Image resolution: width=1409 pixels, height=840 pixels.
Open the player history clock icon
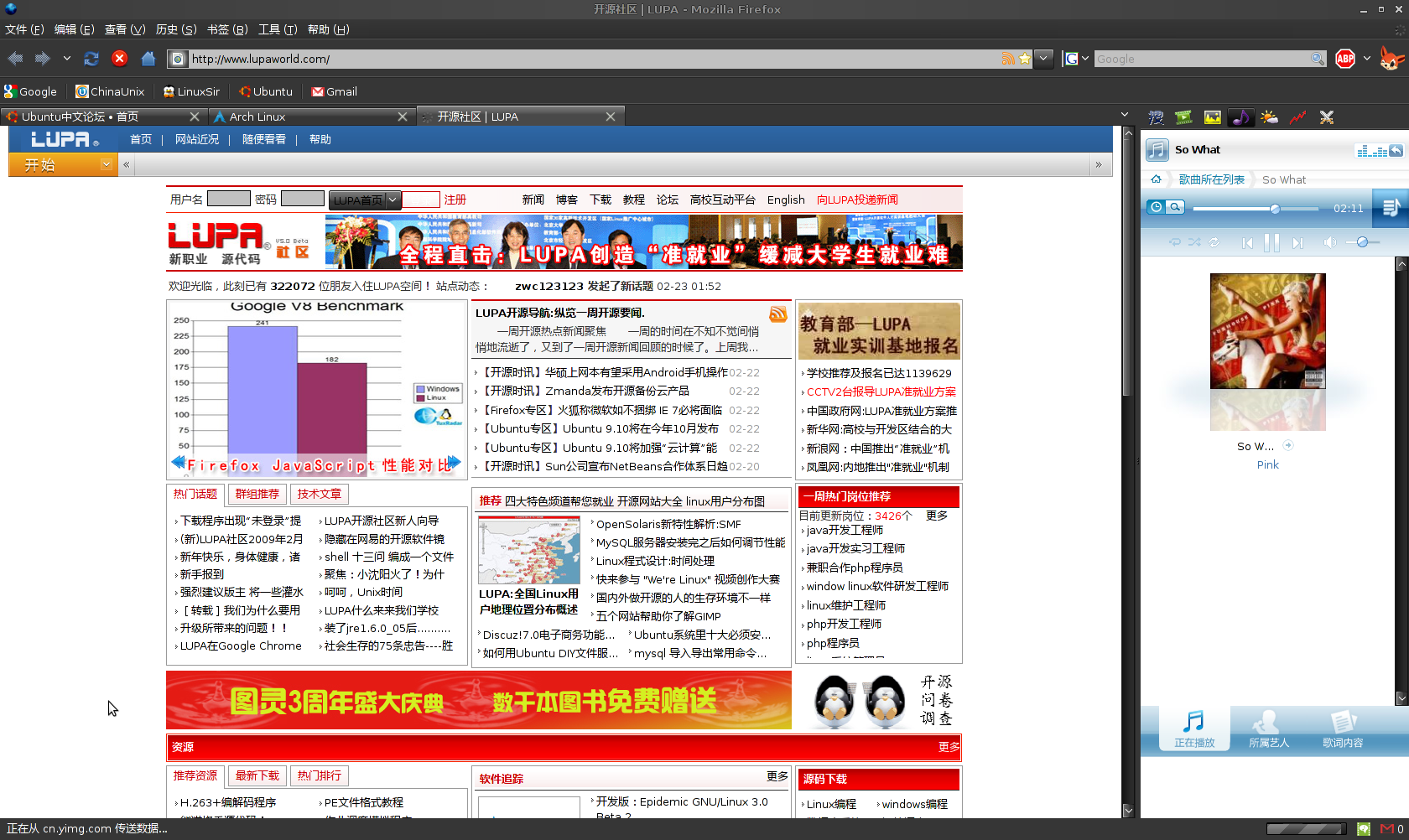(1156, 207)
